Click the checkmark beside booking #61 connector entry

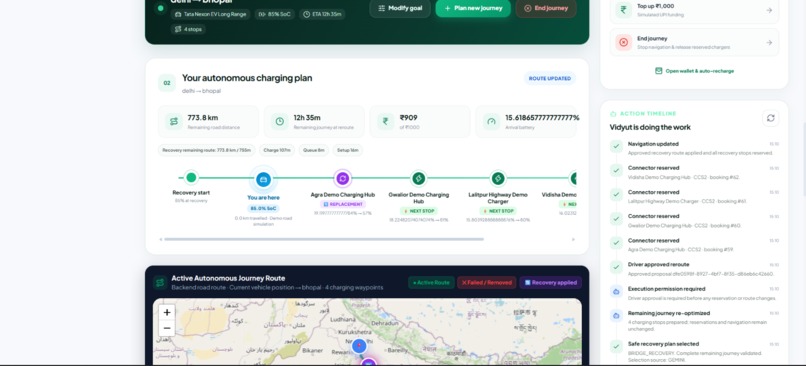coord(616,195)
